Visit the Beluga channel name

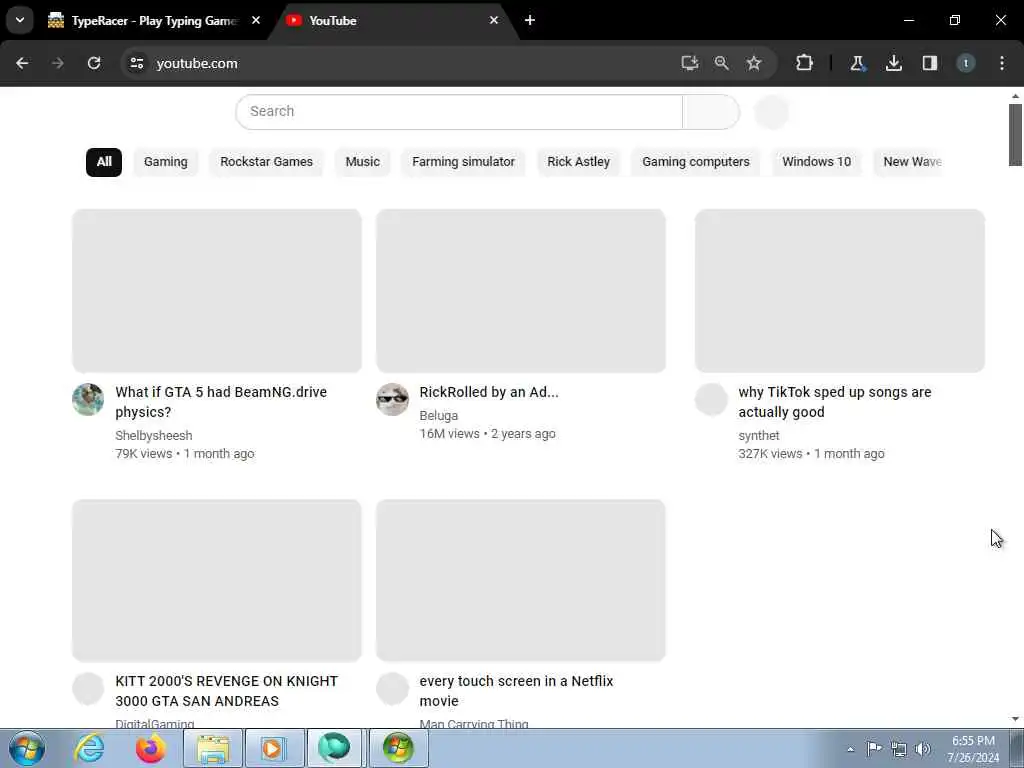pyautogui.click(x=439, y=415)
